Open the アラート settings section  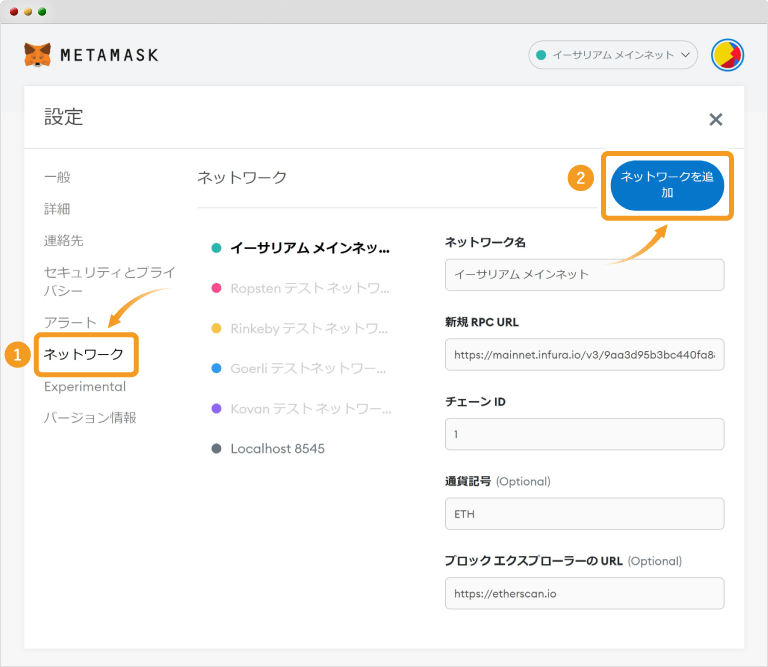tap(70, 322)
